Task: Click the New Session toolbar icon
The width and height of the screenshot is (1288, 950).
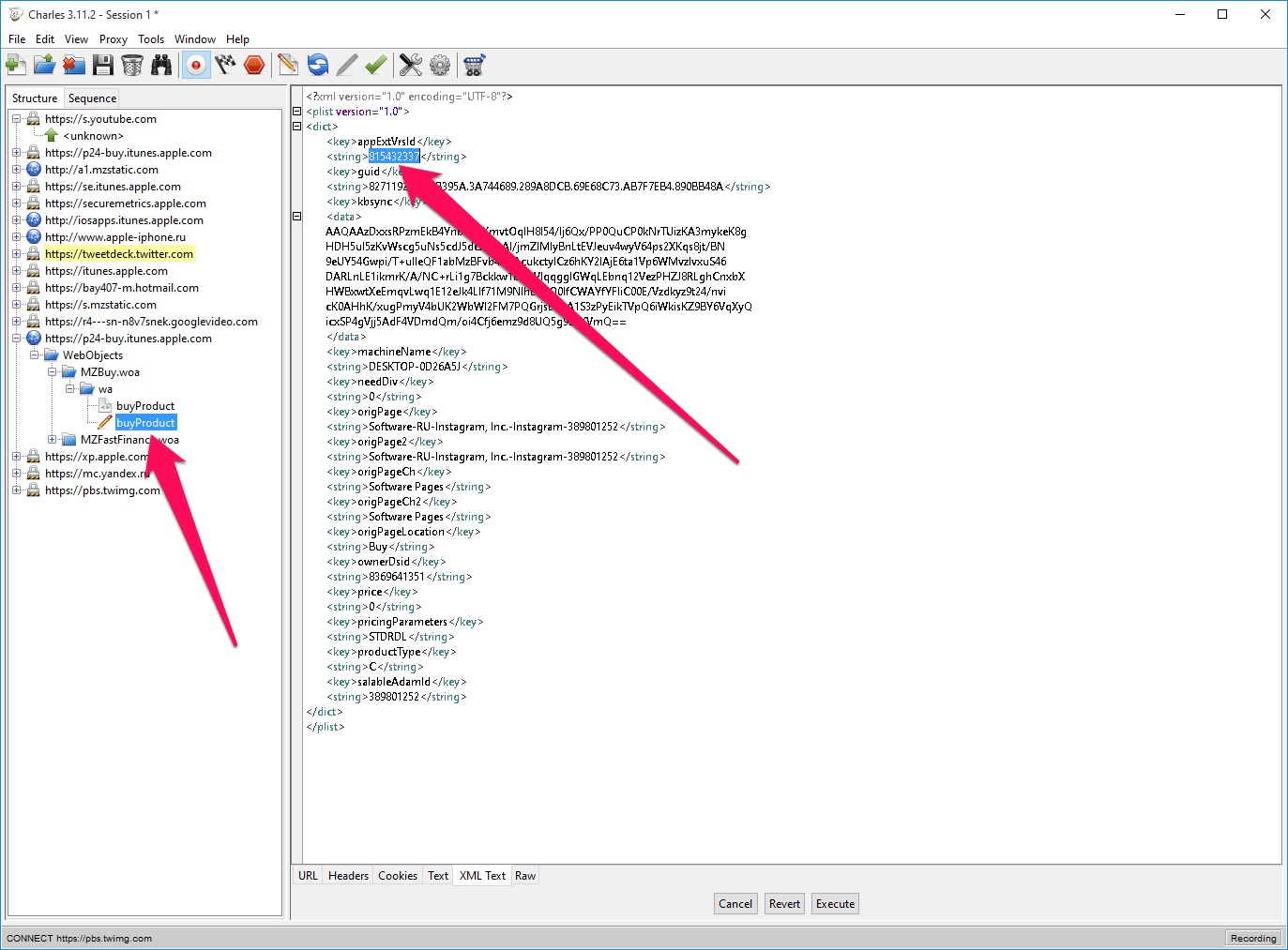Action: click(x=15, y=65)
